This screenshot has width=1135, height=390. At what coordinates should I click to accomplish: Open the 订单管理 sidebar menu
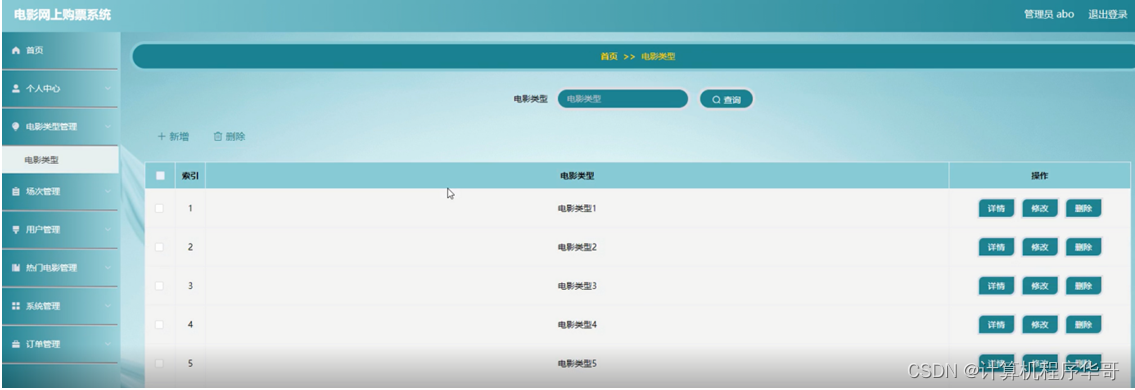click(59, 344)
